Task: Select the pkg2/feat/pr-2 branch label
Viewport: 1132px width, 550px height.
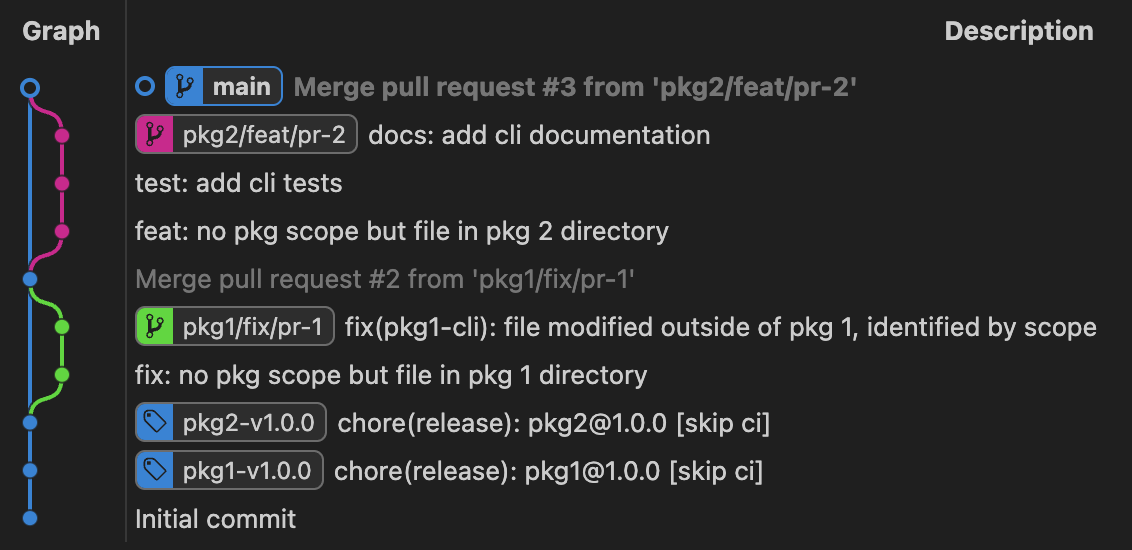Action: pos(264,135)
